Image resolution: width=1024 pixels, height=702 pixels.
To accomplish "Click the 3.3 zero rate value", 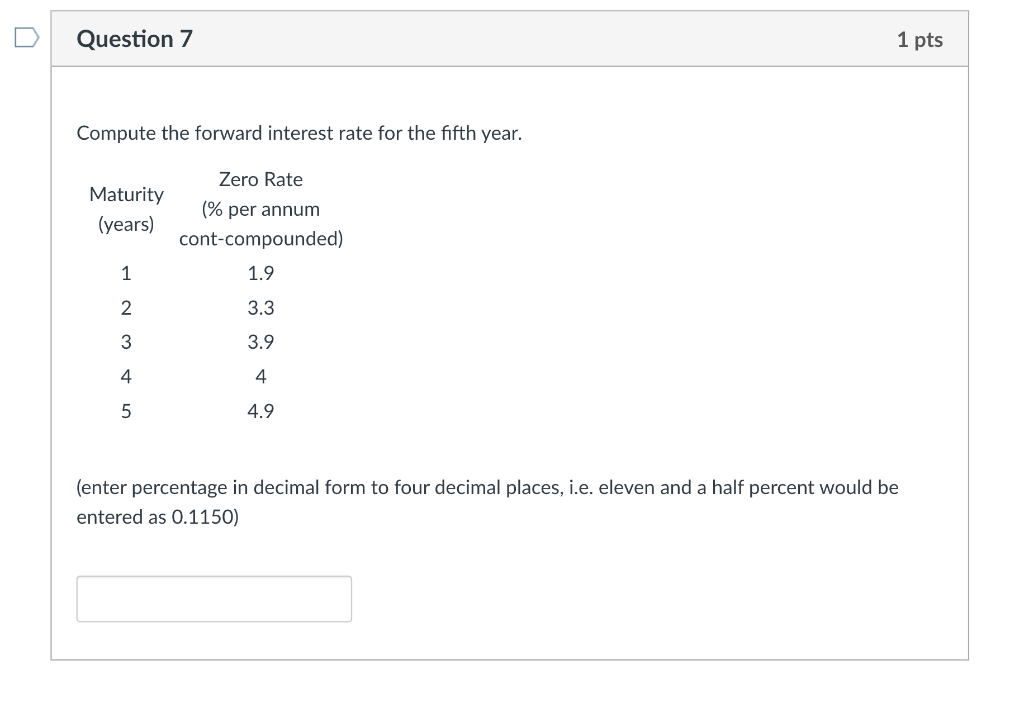I will pos(260,307).
